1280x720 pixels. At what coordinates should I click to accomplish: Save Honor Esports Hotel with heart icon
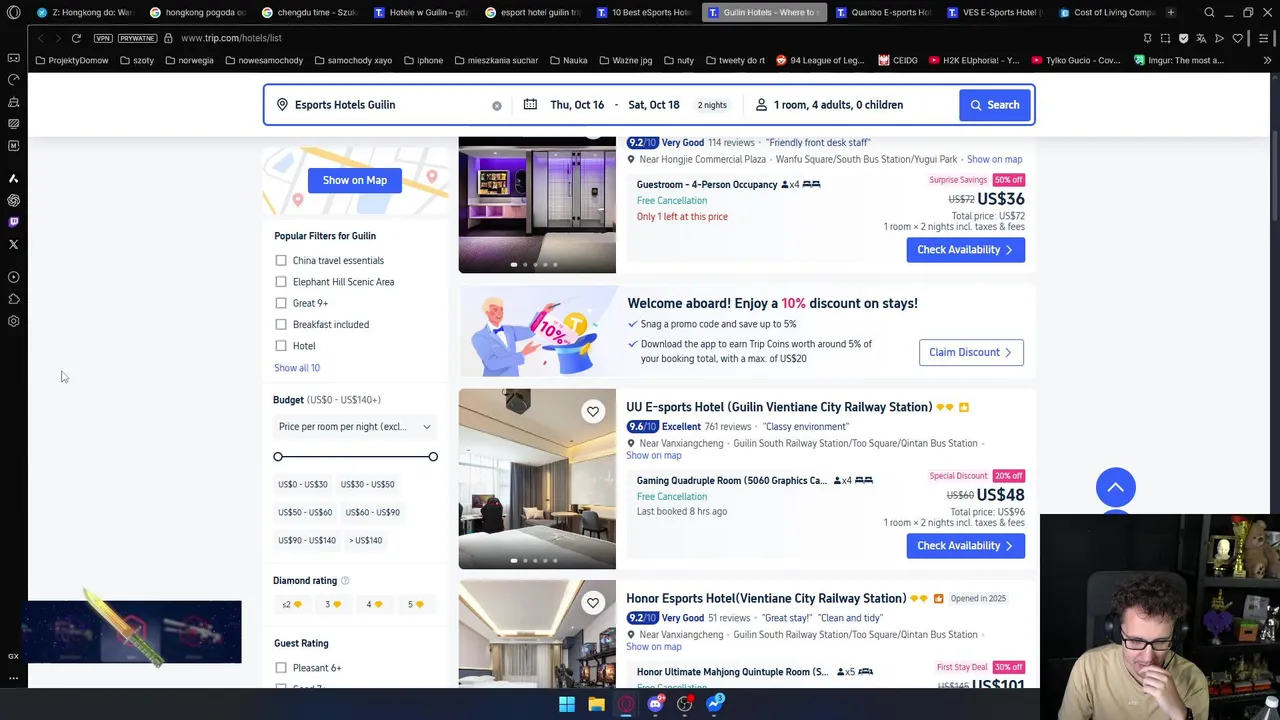(593, 603)
